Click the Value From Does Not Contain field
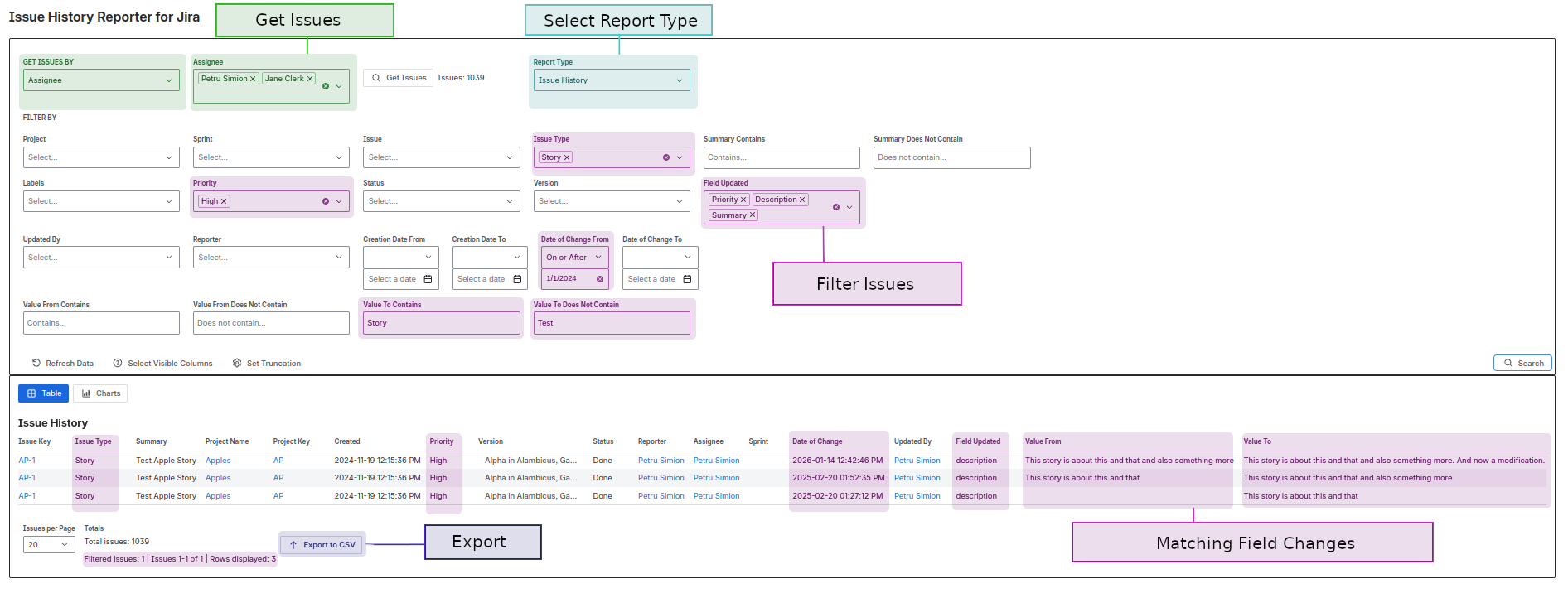1568x598 pixels. [x=271, y=323]
